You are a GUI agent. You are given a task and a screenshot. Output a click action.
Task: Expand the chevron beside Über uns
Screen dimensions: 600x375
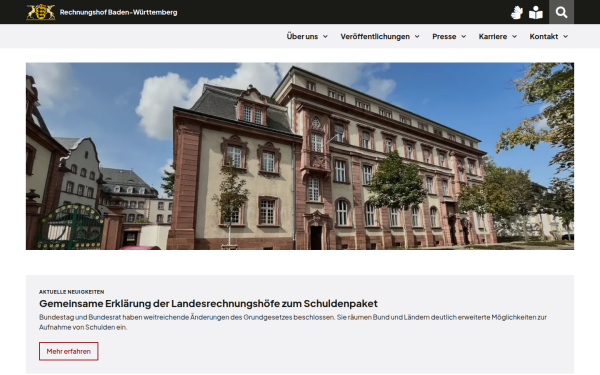click(x=325, y=36)
